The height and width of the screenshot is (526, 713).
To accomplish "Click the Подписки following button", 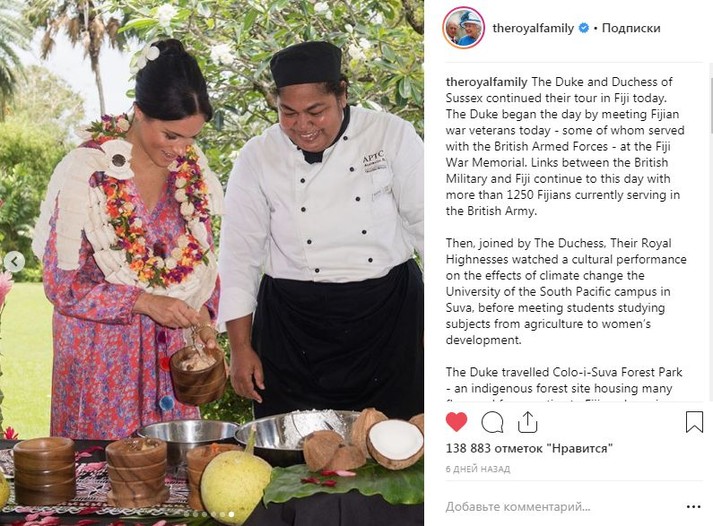I will click(631, 28).
